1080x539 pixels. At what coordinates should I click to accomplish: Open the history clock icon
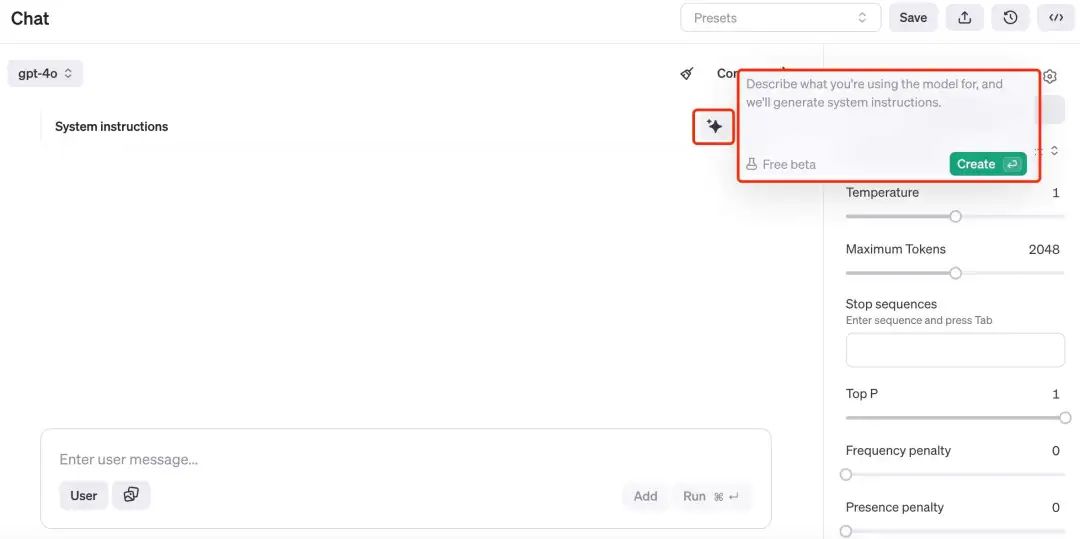coord(1010,18)
